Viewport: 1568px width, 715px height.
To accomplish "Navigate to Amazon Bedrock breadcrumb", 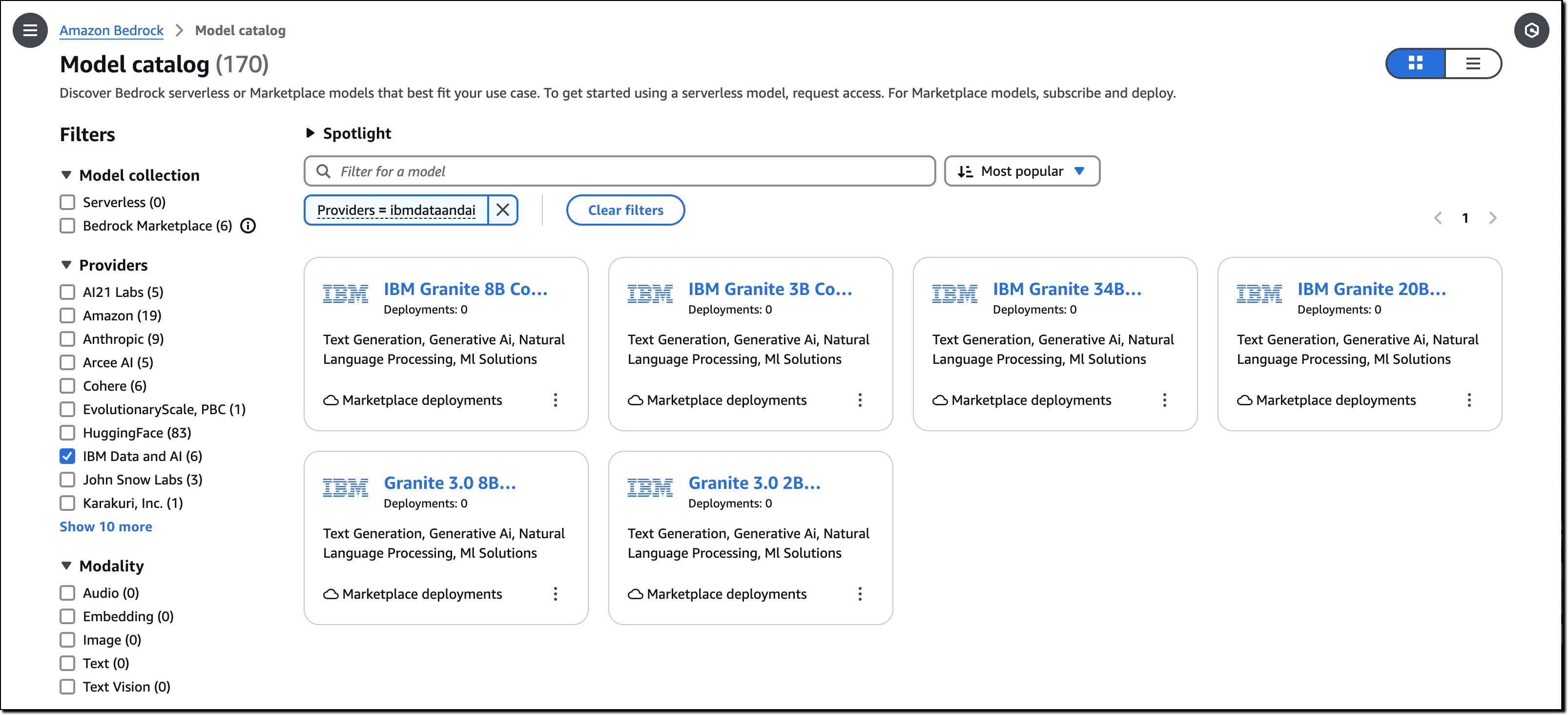I will pos(111,30).
